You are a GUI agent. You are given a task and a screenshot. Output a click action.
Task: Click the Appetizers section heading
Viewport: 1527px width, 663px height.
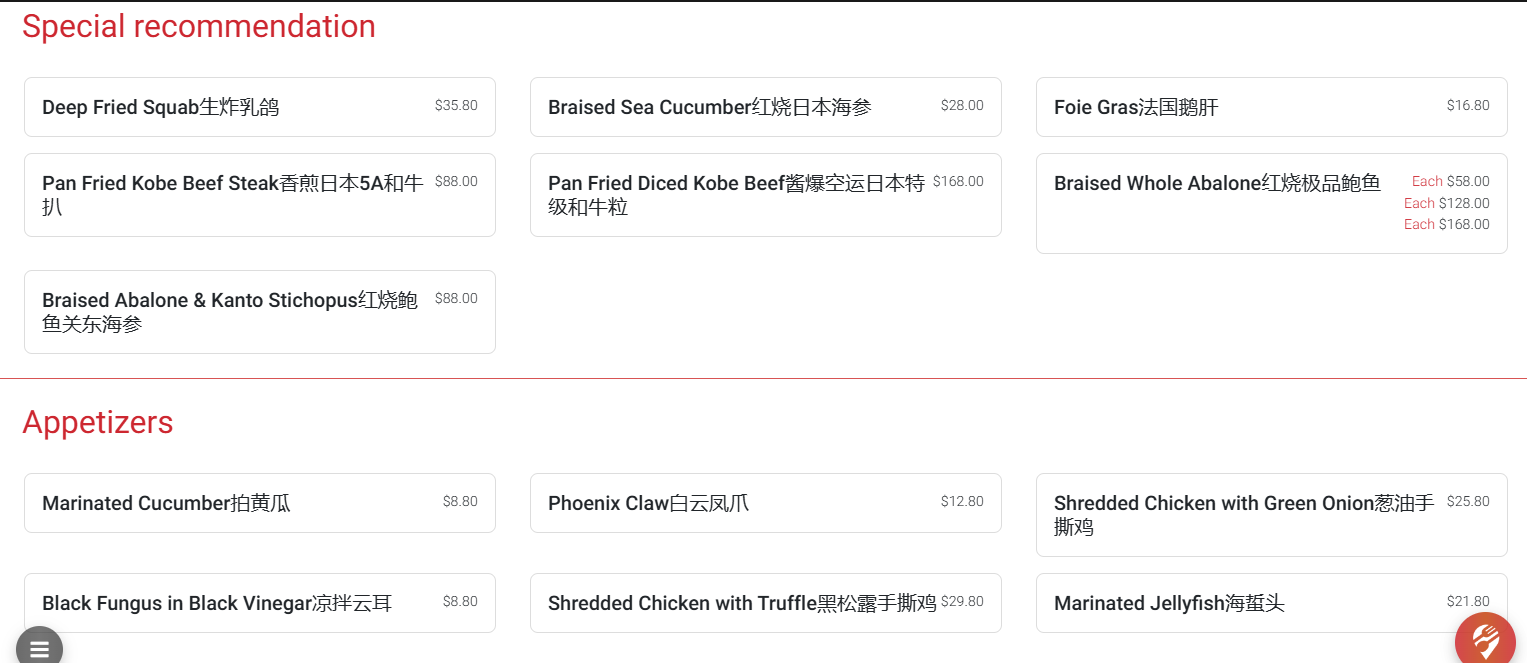98,423
